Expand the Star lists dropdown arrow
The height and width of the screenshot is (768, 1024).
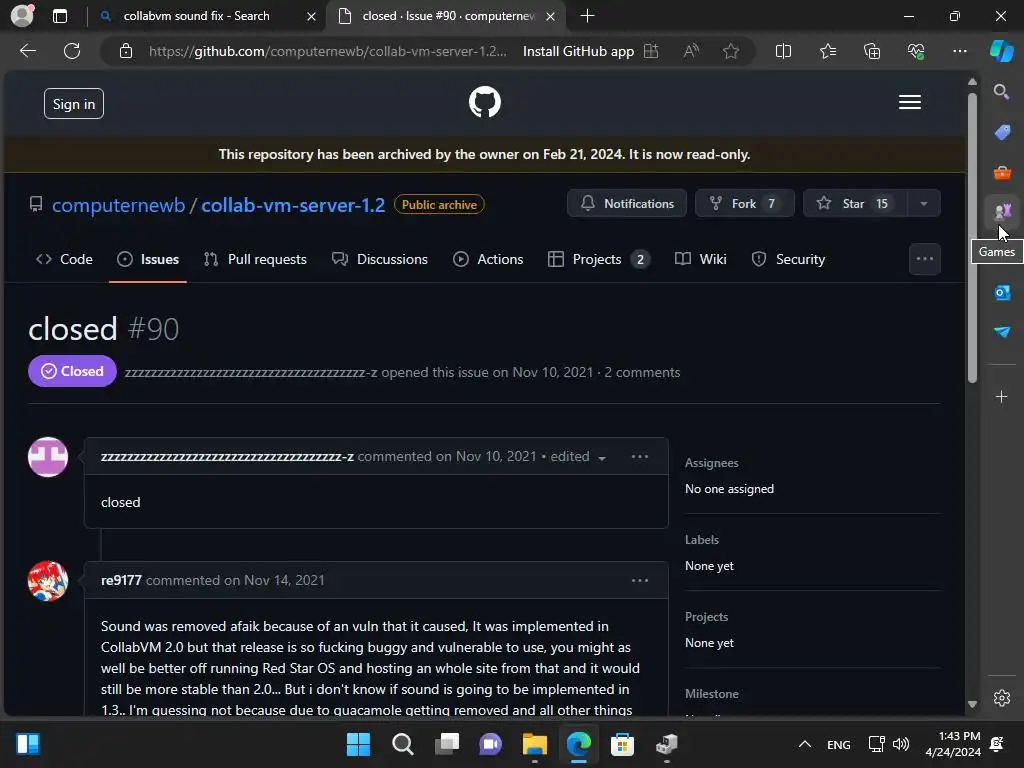pyautogui.click(x=923, y=203)
